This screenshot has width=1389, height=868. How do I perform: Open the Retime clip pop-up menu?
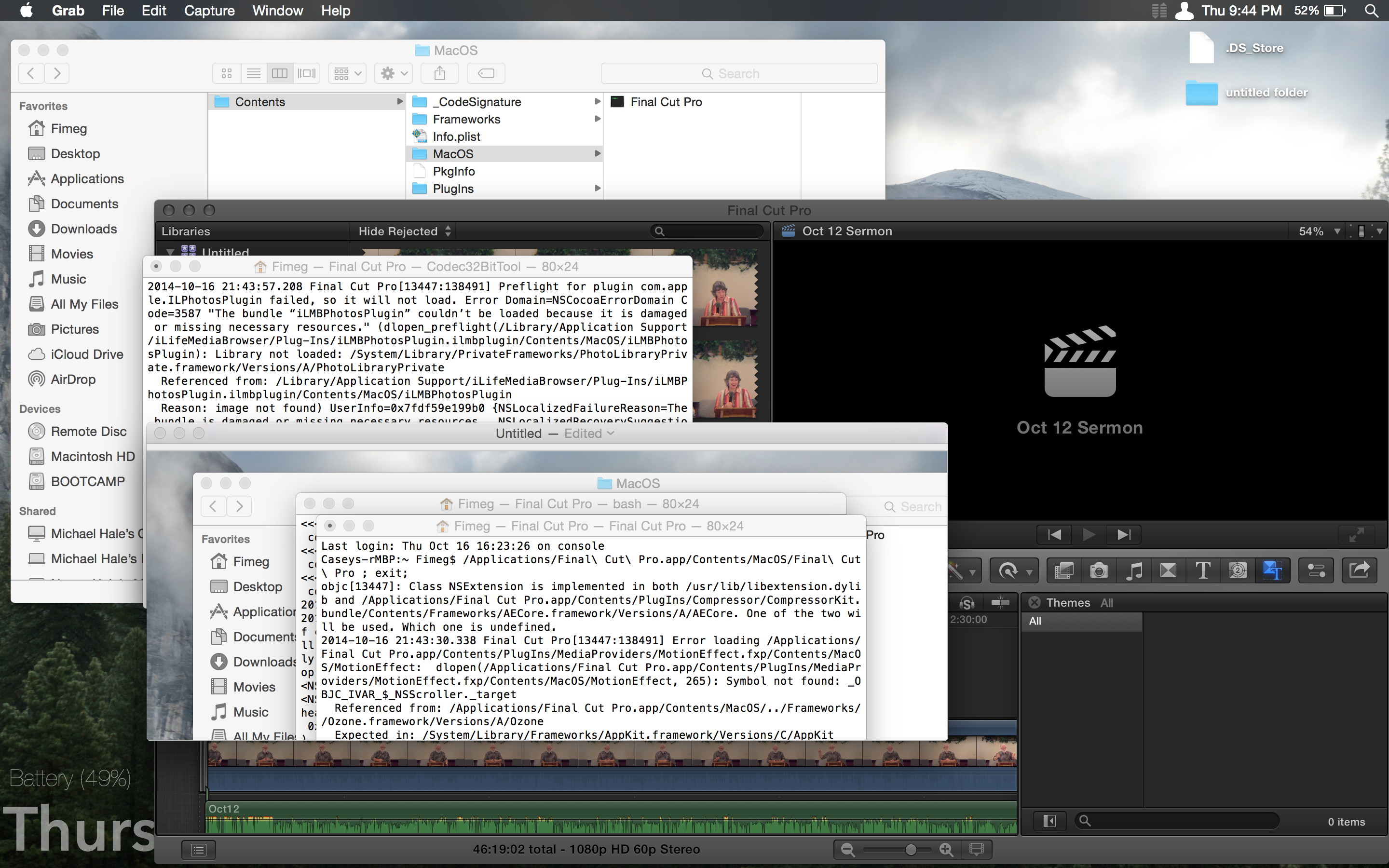(1014, 570)
